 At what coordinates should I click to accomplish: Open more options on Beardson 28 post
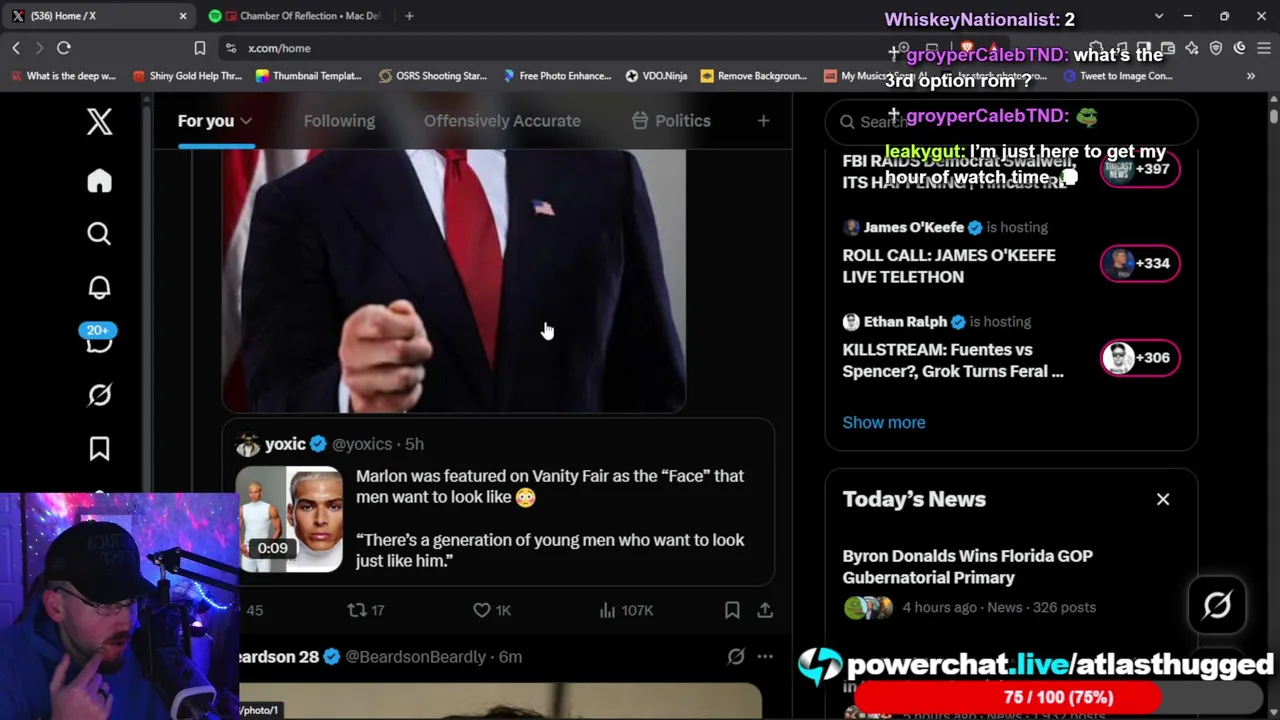[x=765, y=657]
